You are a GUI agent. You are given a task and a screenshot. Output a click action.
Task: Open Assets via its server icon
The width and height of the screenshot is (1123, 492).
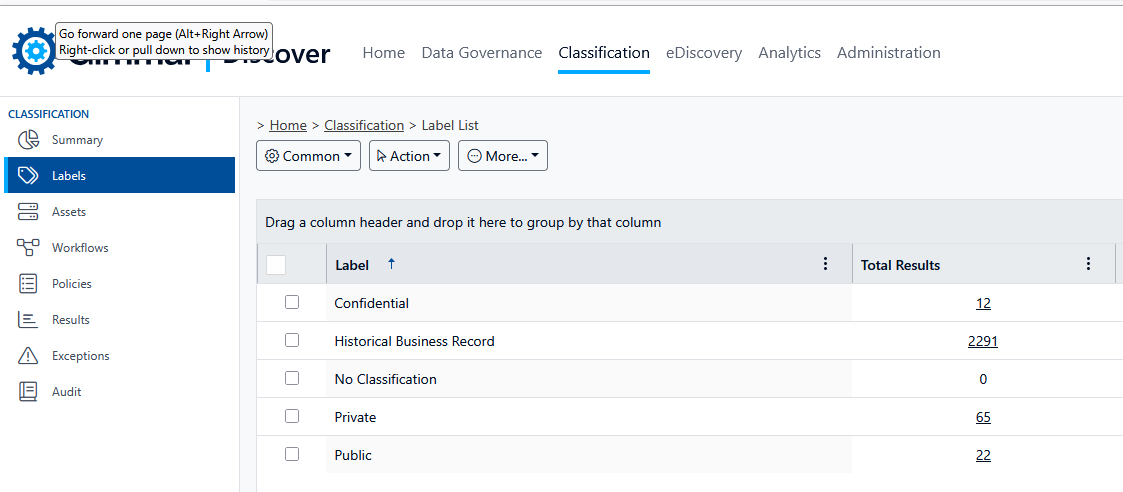click(x=28, y=212)
